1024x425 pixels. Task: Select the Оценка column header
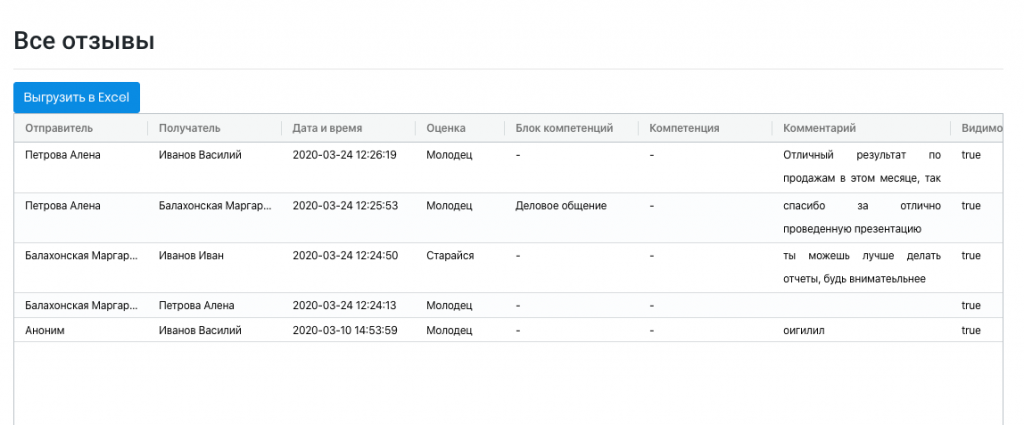point(446,128)
